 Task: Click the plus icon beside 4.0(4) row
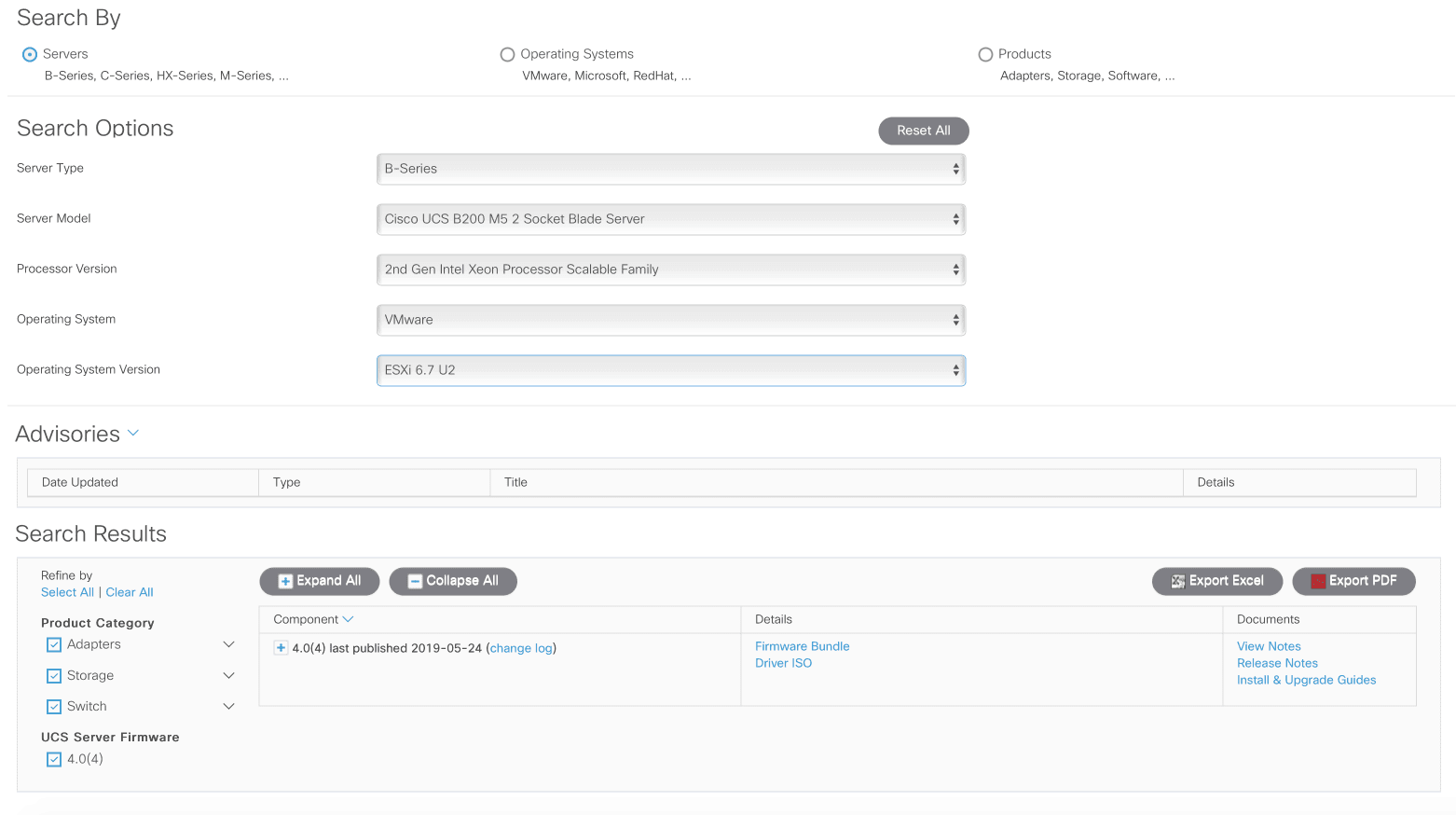tap(281, 648)
